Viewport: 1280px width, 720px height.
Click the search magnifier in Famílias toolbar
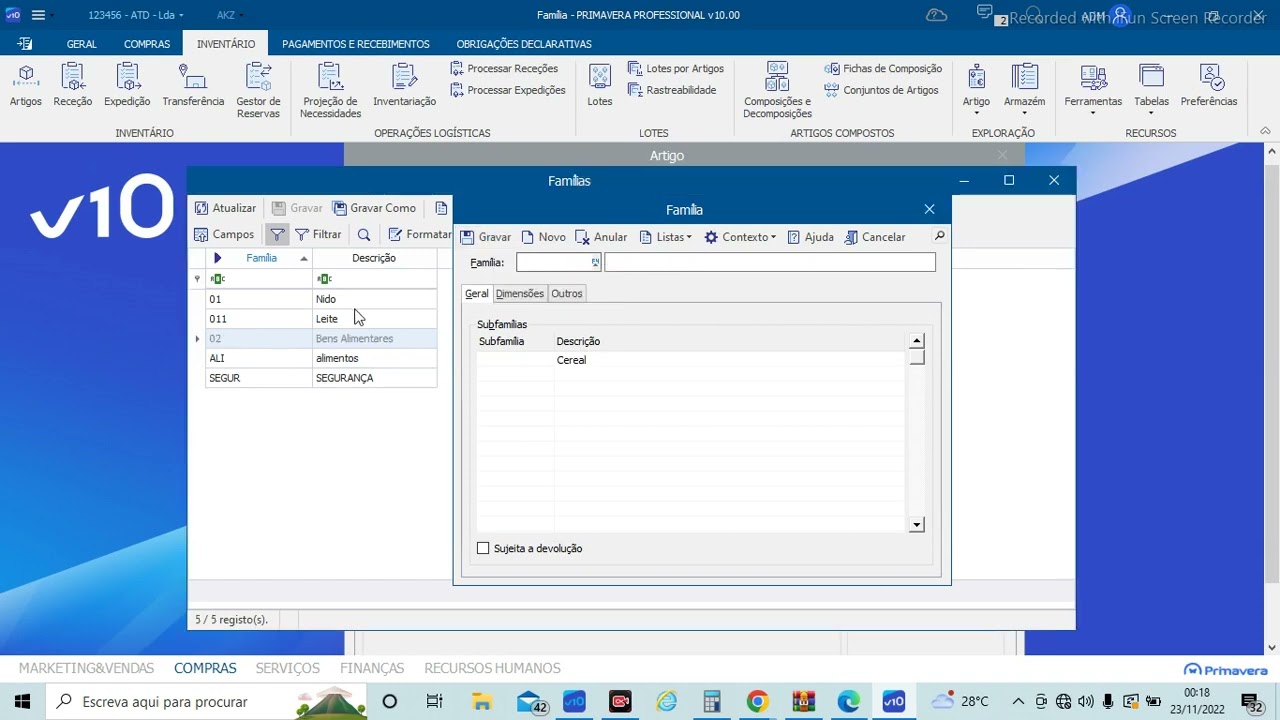[364, 234]
